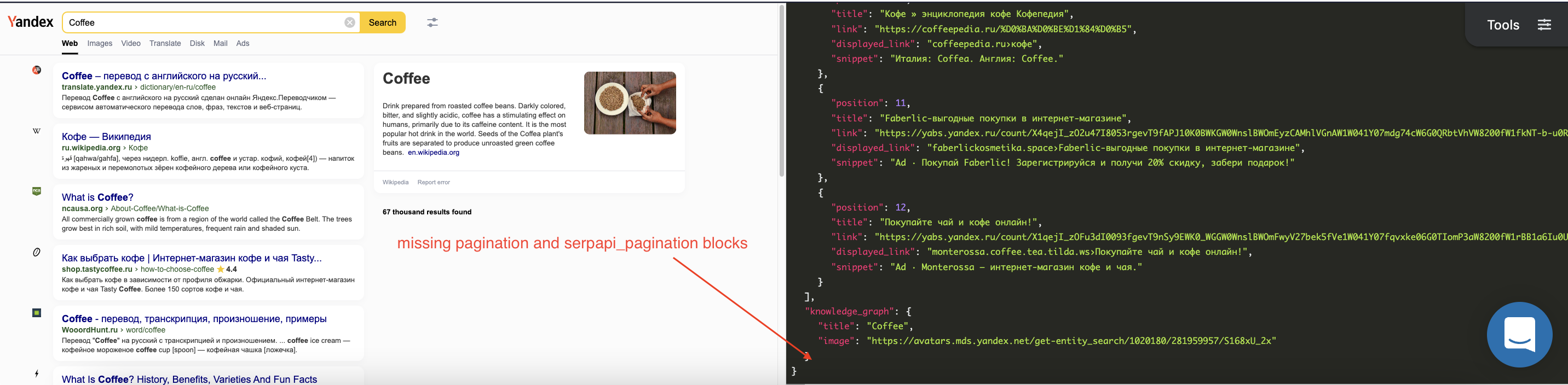The image size is (1568, 385).
Task: Click the 4.4 star rating
Action: click(x=227, y=270)
